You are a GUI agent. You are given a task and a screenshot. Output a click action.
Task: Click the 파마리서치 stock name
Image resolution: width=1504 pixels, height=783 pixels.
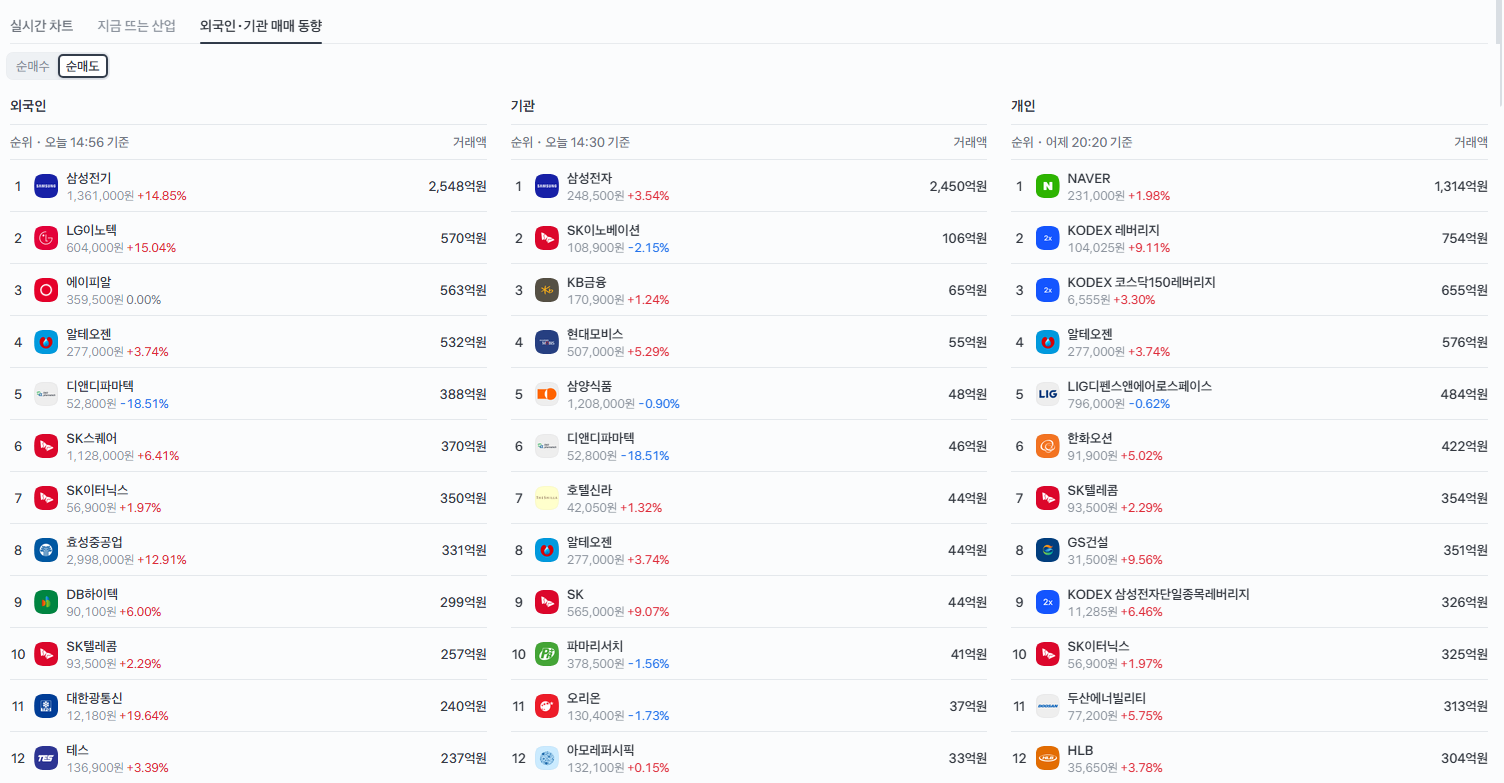click(x=595, y=646)
